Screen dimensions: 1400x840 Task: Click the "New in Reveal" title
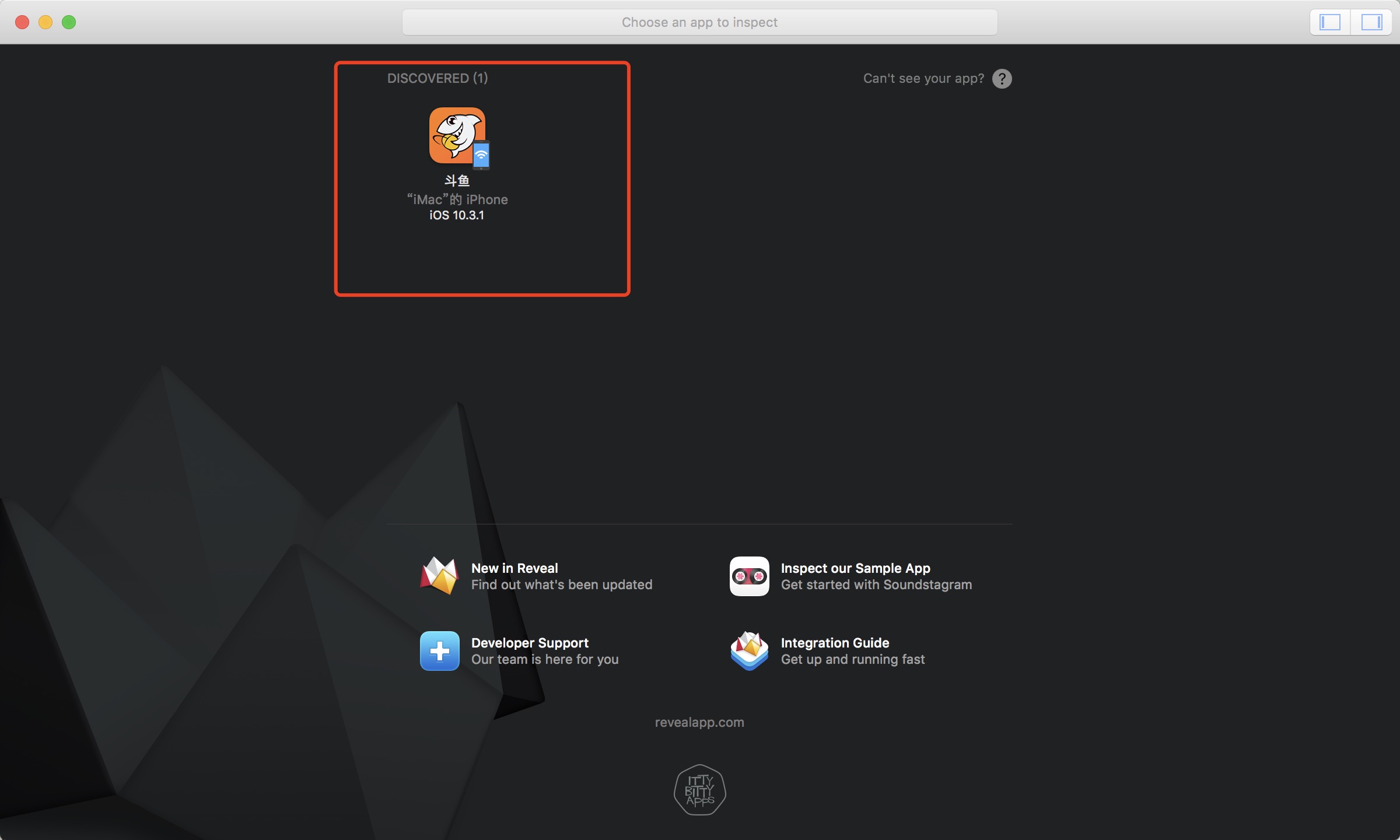(514, 568)
